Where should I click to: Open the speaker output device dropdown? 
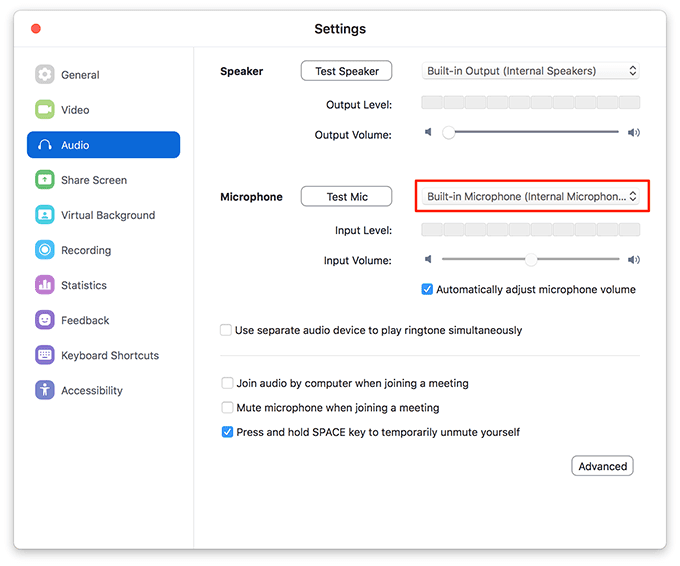click(530, 71)
